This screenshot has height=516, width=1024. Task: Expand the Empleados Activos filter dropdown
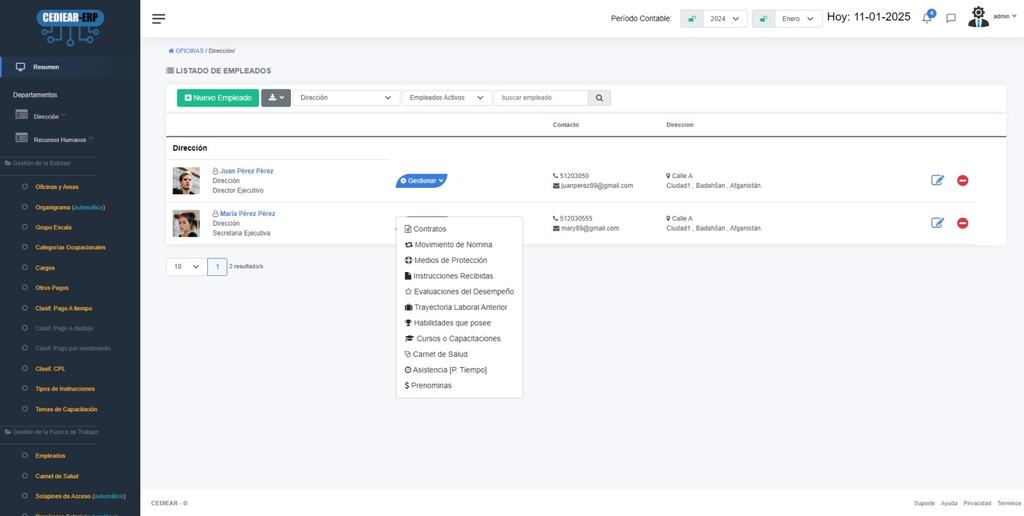pos(446,98)
